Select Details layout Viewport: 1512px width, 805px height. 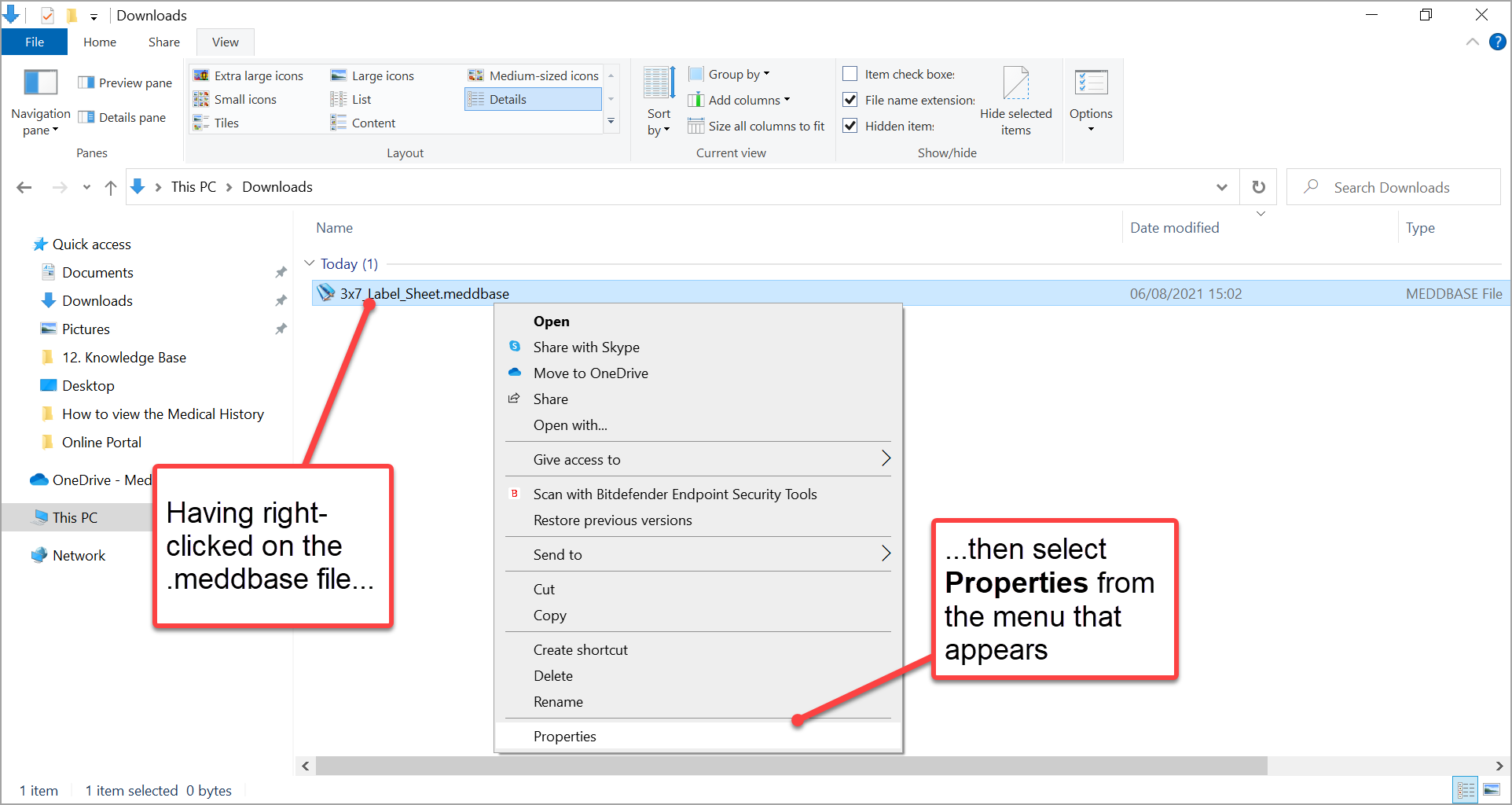[533, 99]
